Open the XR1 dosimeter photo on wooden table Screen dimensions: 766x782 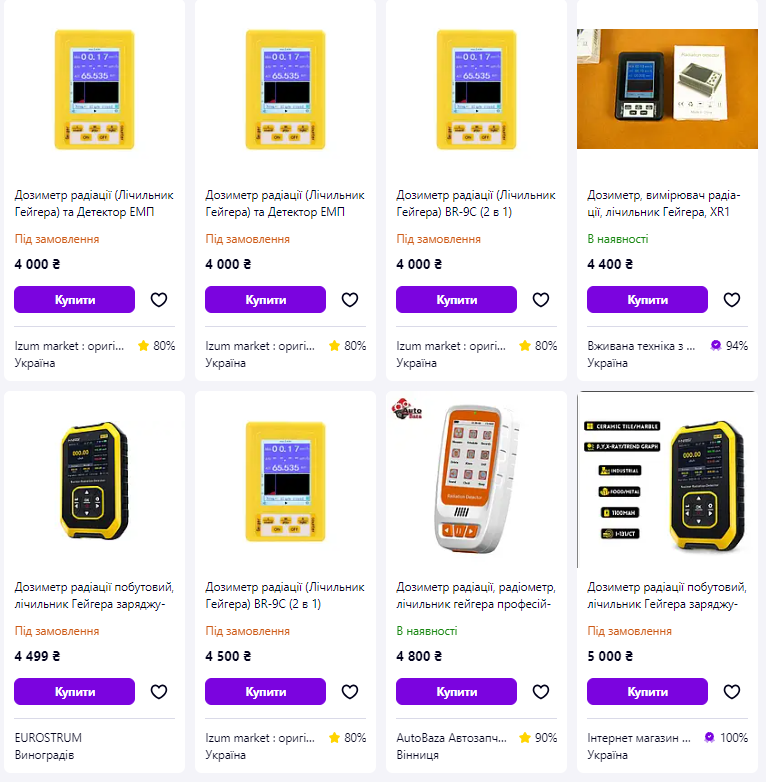(667, 88)
